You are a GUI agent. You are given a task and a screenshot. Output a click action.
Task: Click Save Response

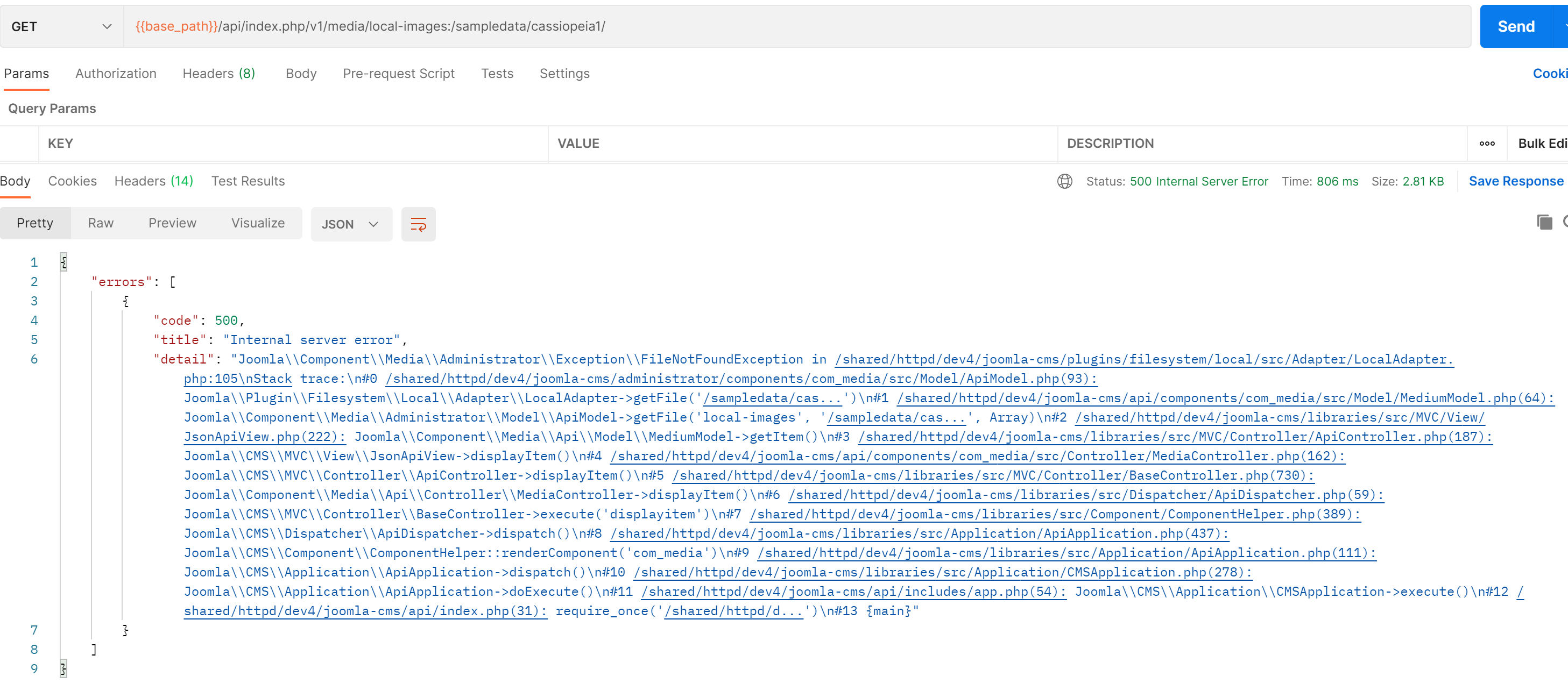point(1516,181)
